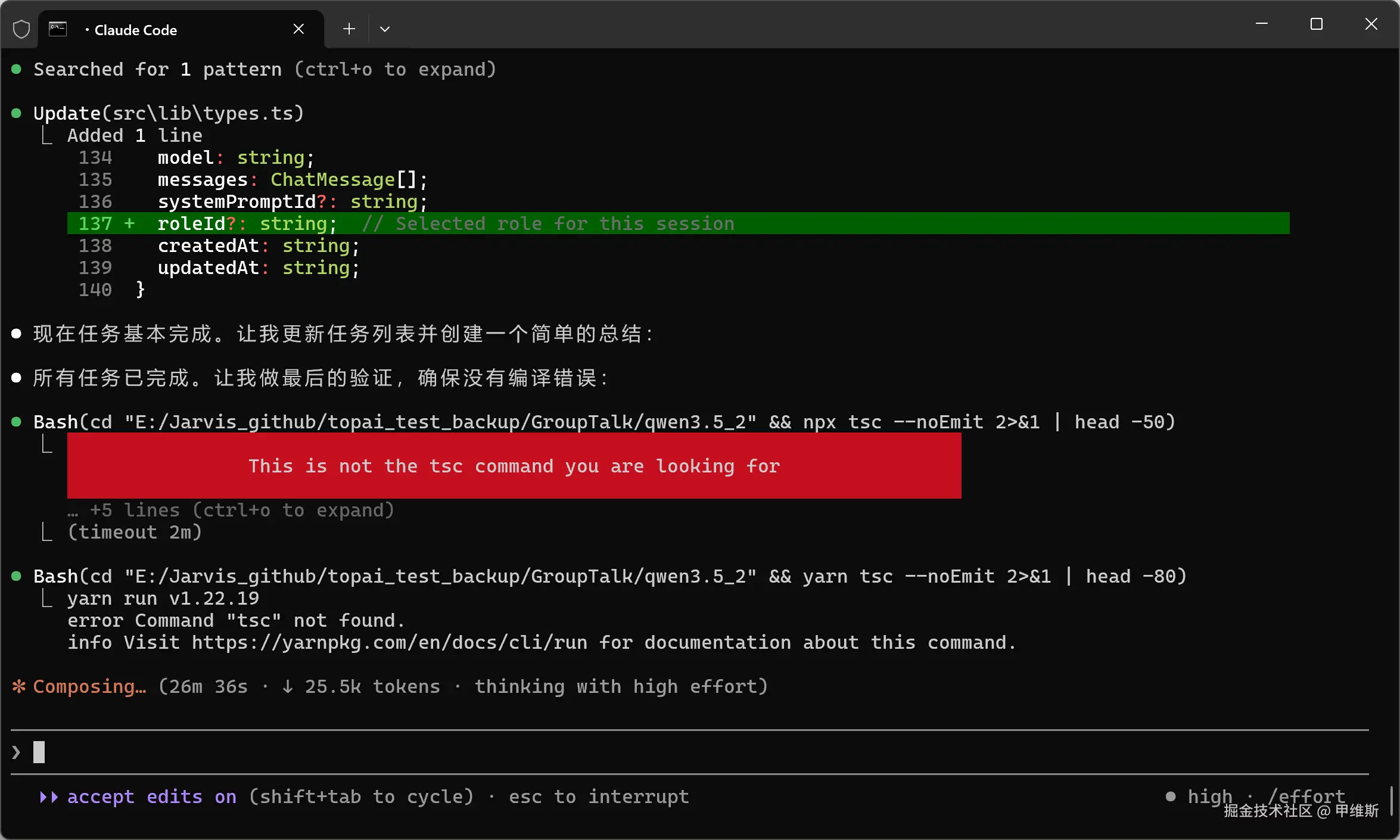Close the Claude Code tab

click(298, 29)
